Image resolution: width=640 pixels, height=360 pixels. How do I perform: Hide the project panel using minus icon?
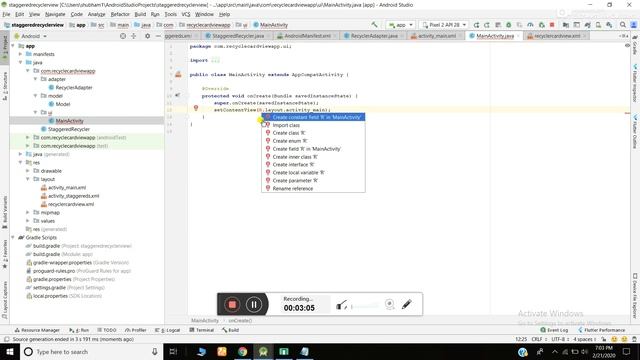(x=158, y=36)
